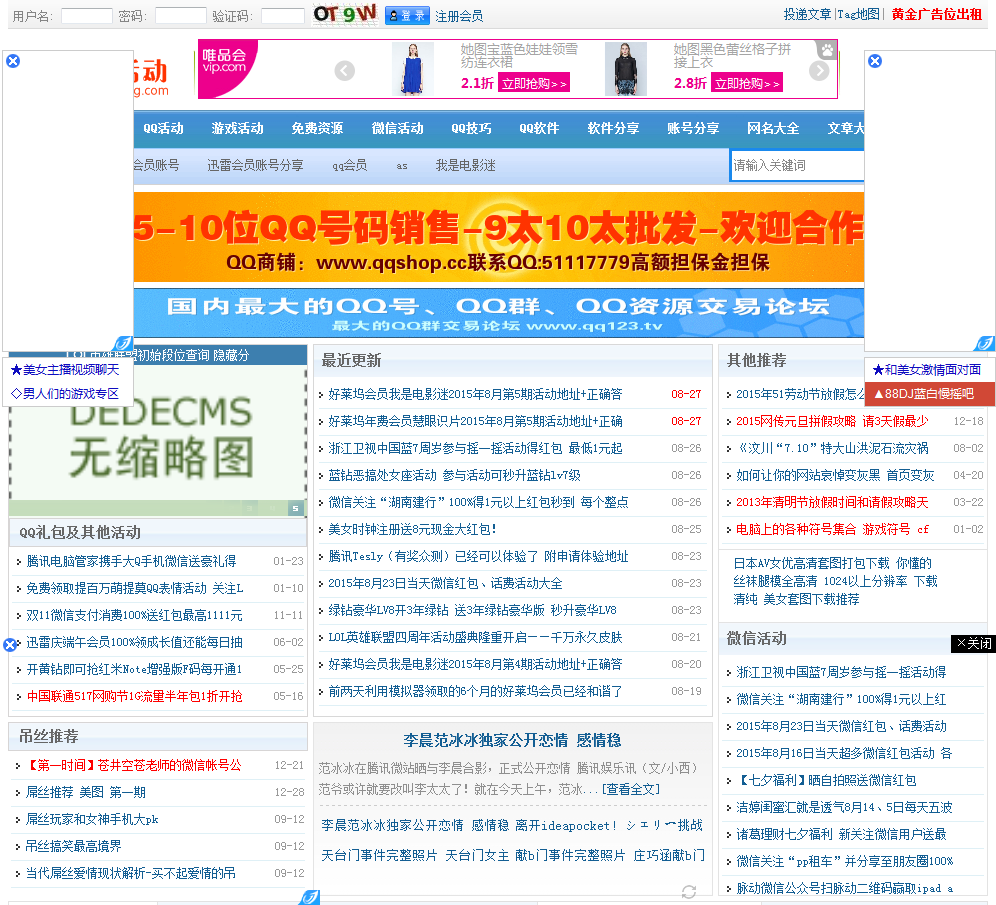996x905 pixels.
Task: Click the qq会员 sub-link
Action: 350,165
